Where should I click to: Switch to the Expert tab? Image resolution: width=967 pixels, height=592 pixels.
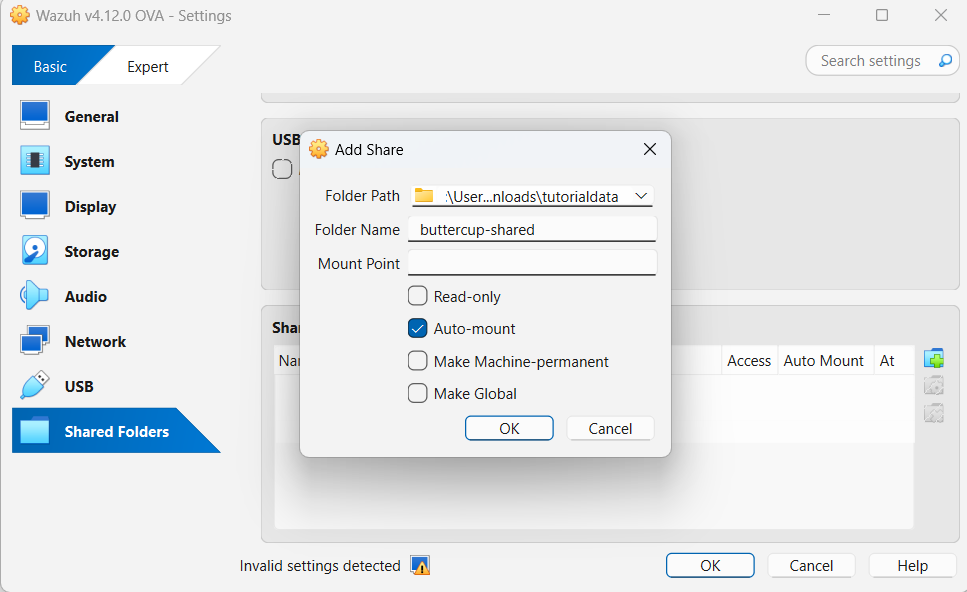(147, 67)
